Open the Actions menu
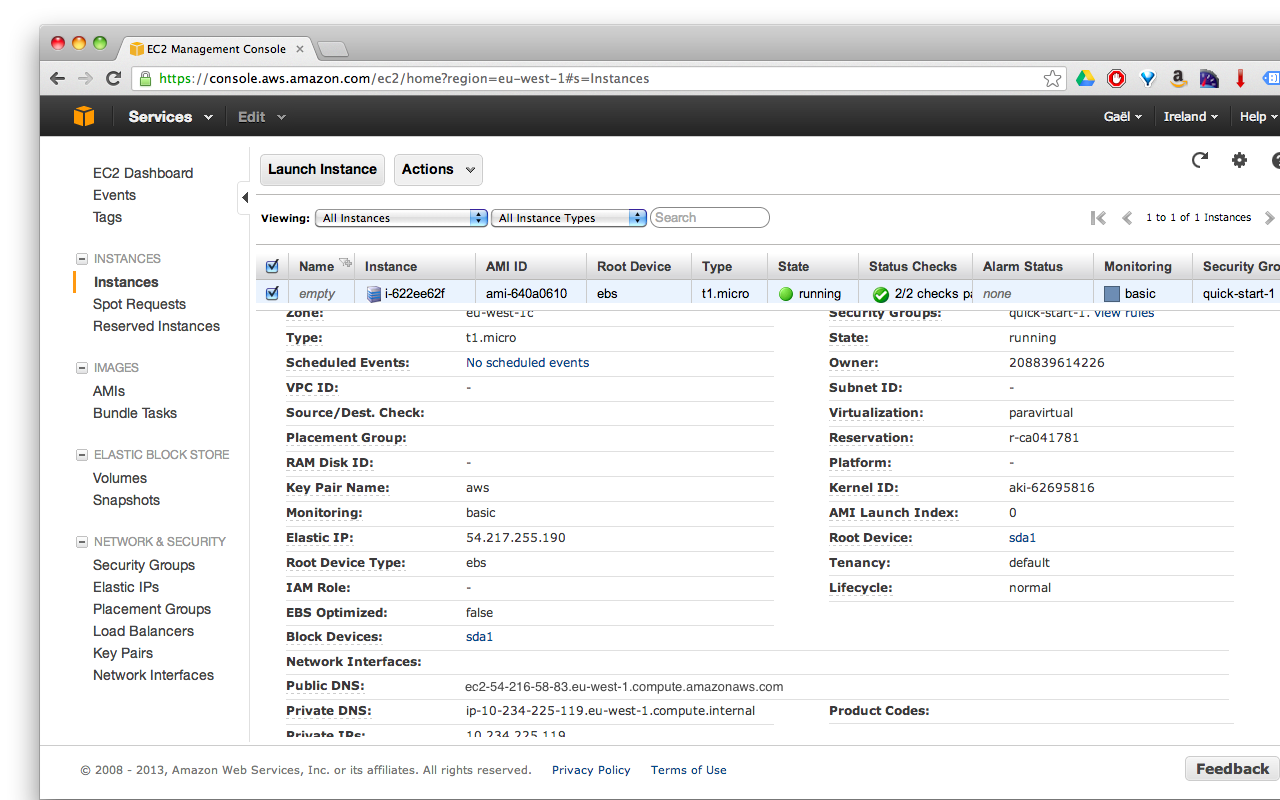Image resolution: width=1280 pixels, height=800 pixels. 438,170
